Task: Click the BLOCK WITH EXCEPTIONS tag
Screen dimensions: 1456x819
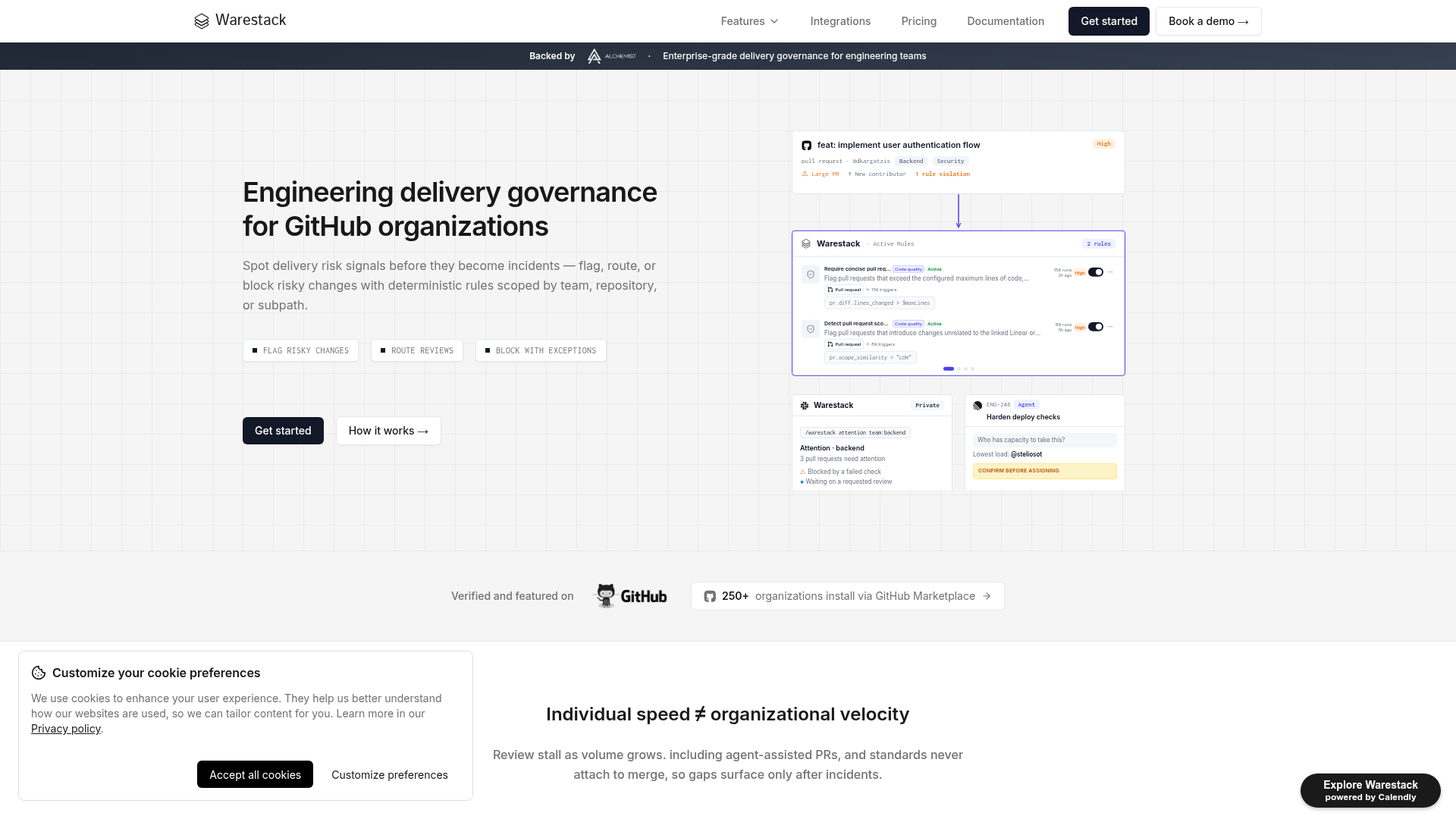Action: tap(541, 350)
